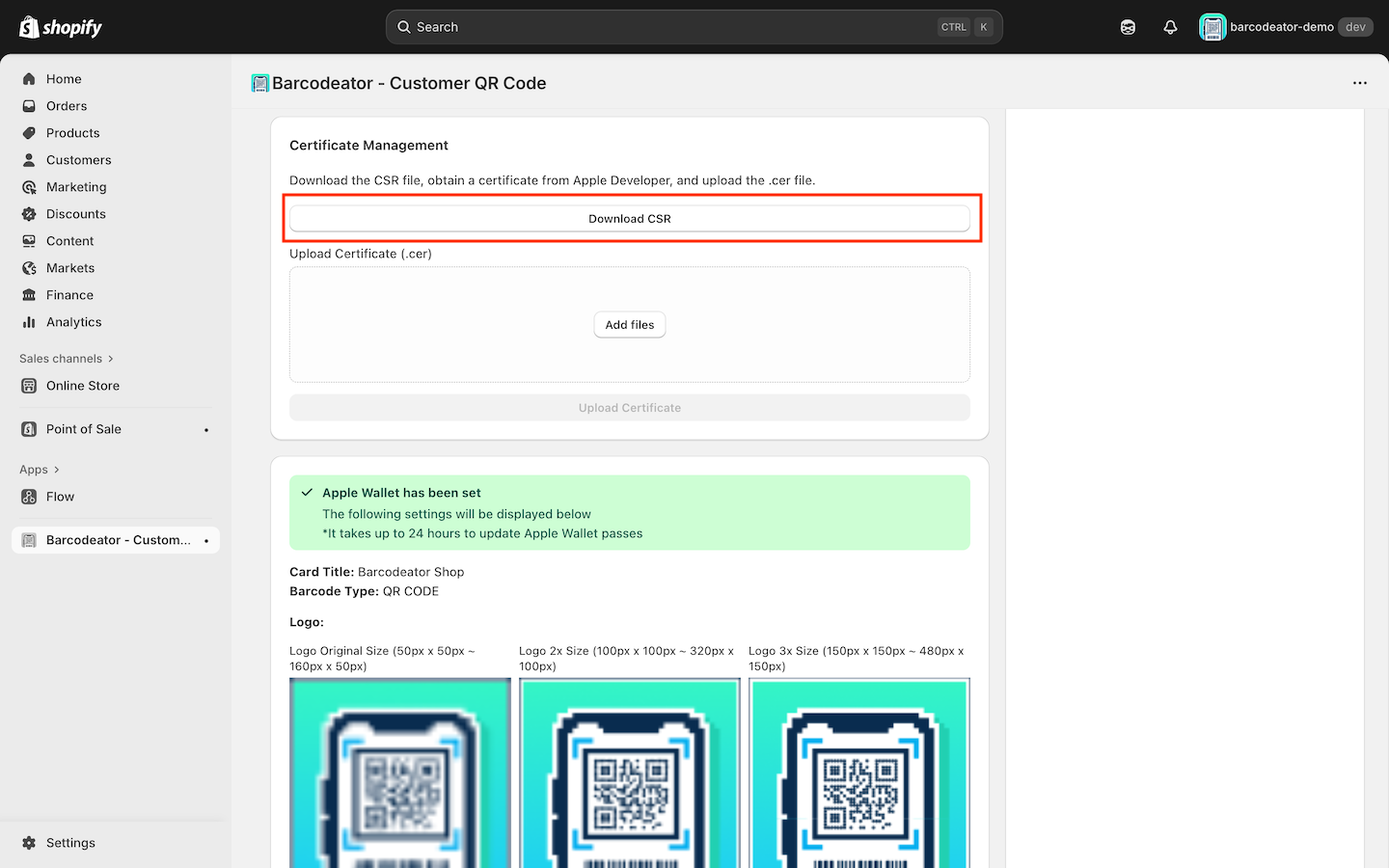Select the Discounts badge icon
This screenshot has height=868, width=1389.
tap(29, 214)
